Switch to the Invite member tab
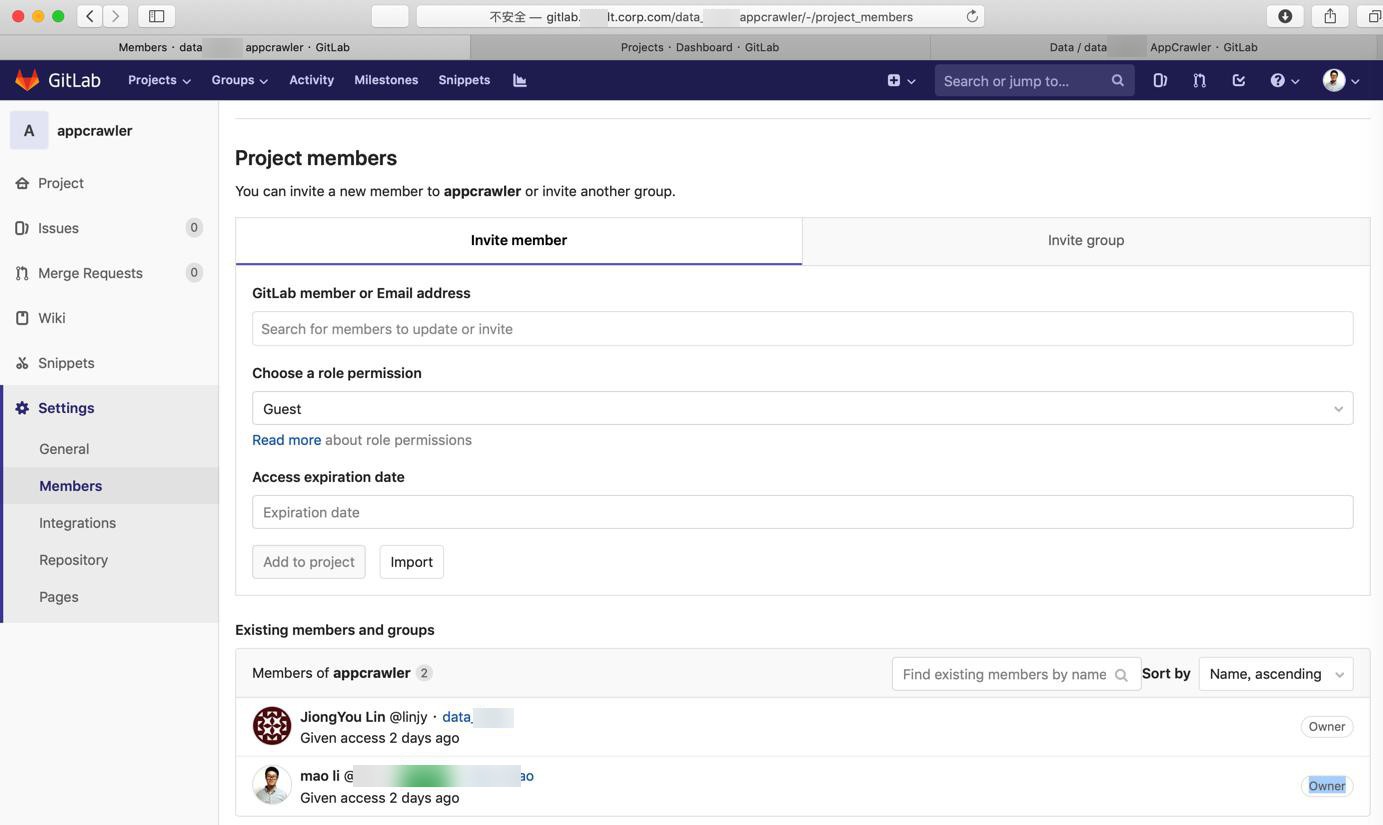This screenshot has height=825, width=1383. [519, 241]
